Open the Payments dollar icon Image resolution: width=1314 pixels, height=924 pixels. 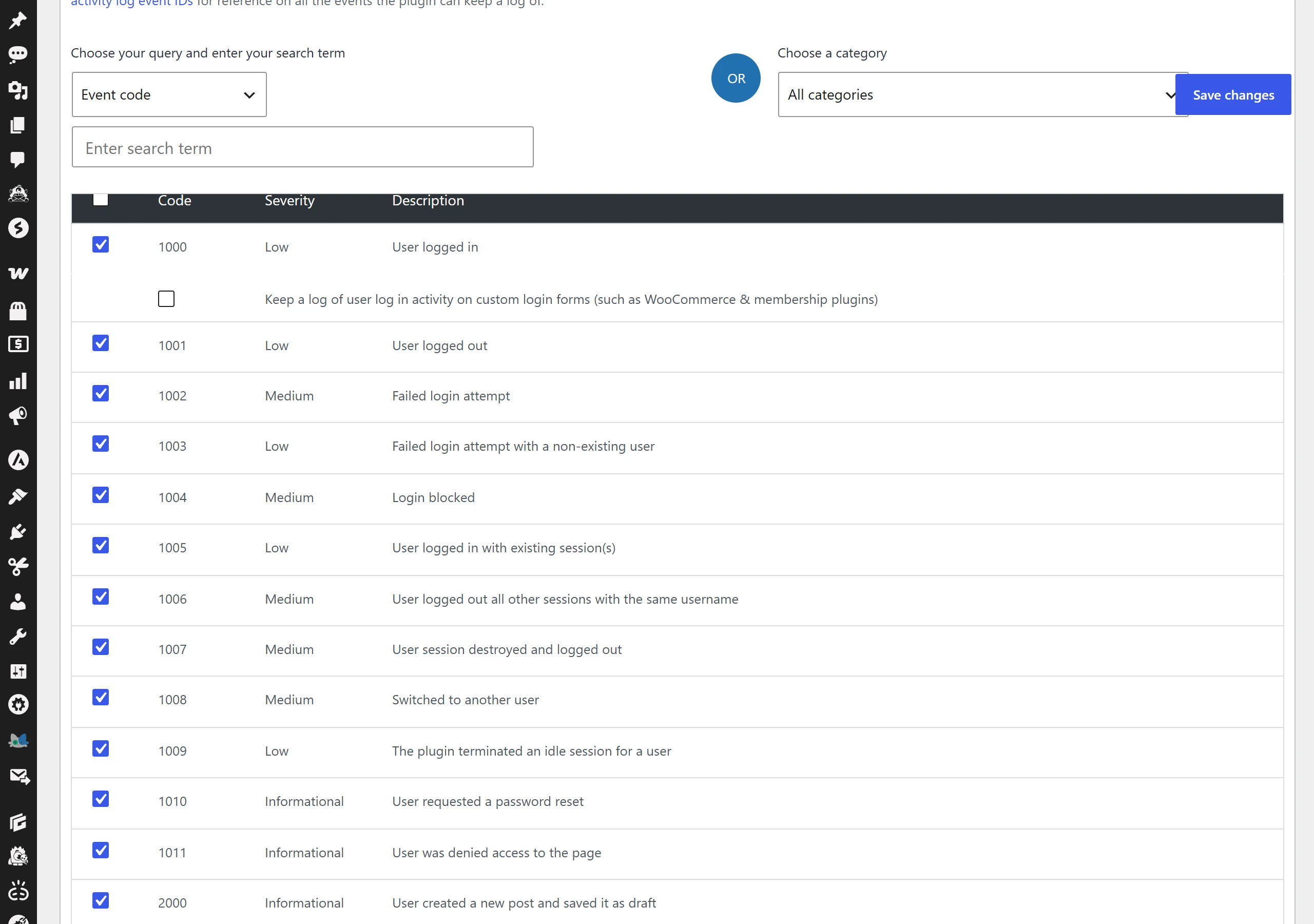(x=18, y=344)
